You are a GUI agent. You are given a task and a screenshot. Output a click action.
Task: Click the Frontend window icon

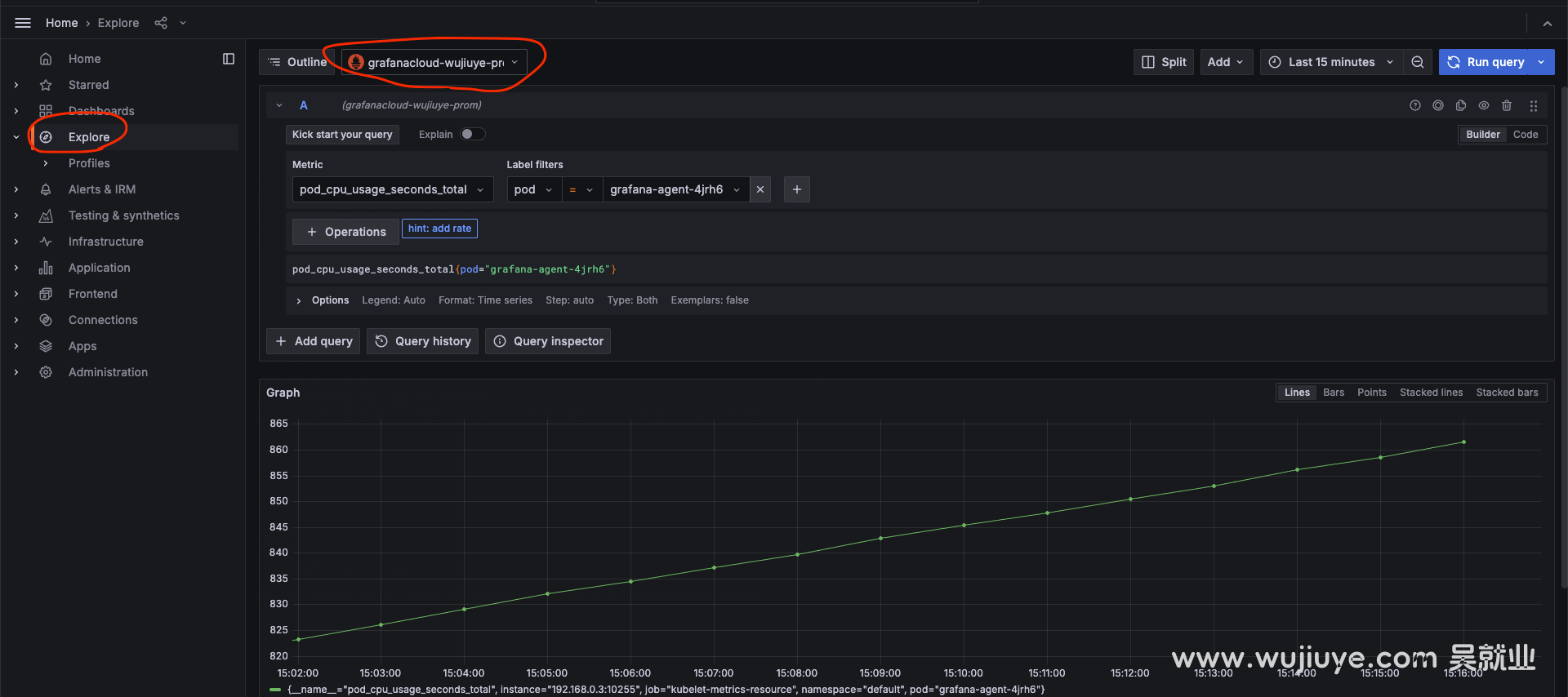click(46, 294)
